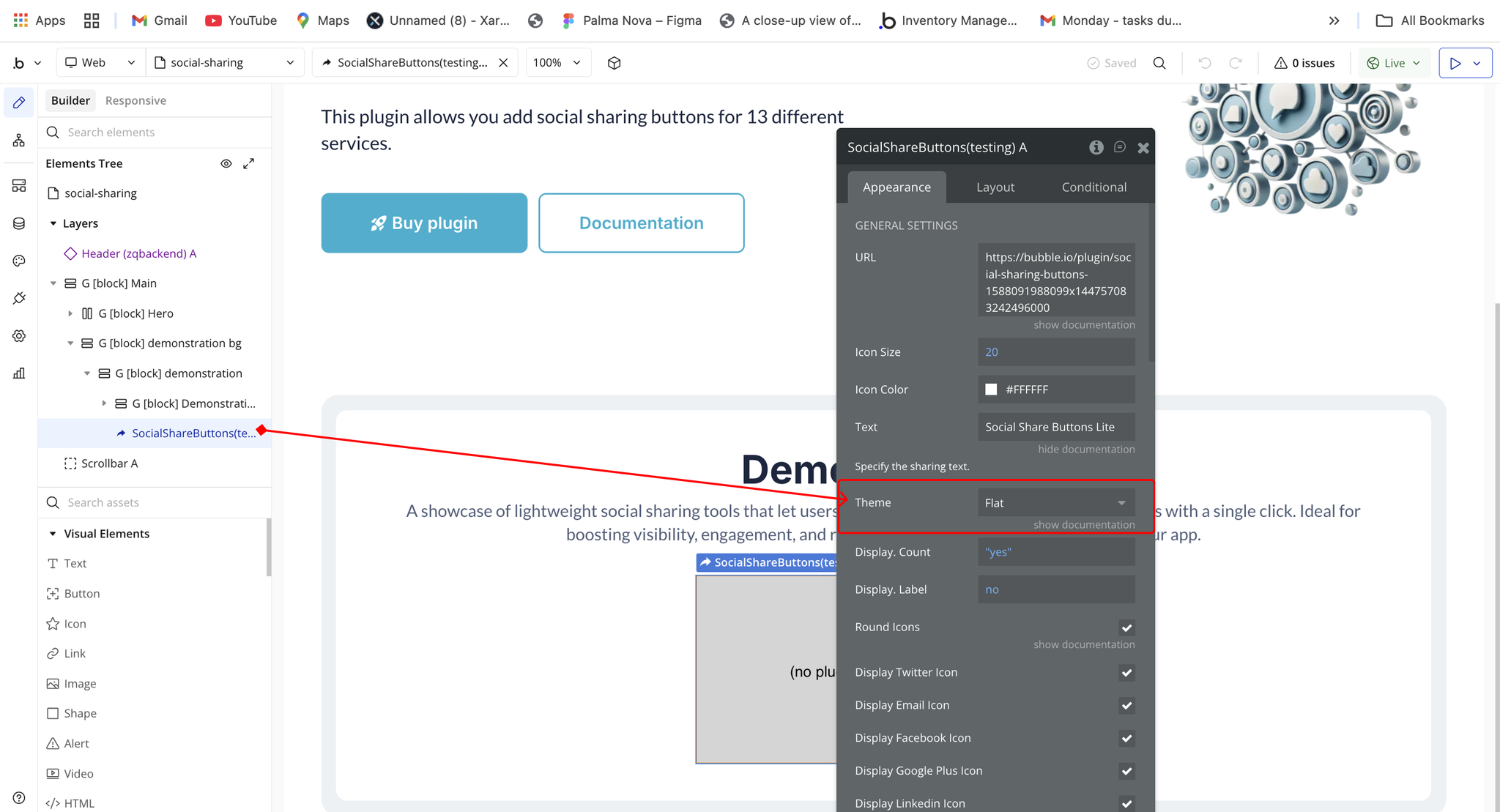This screenshot has height=812, width=1500.
Task: Switch to the Layout tab
Action: tap(995, 187)
